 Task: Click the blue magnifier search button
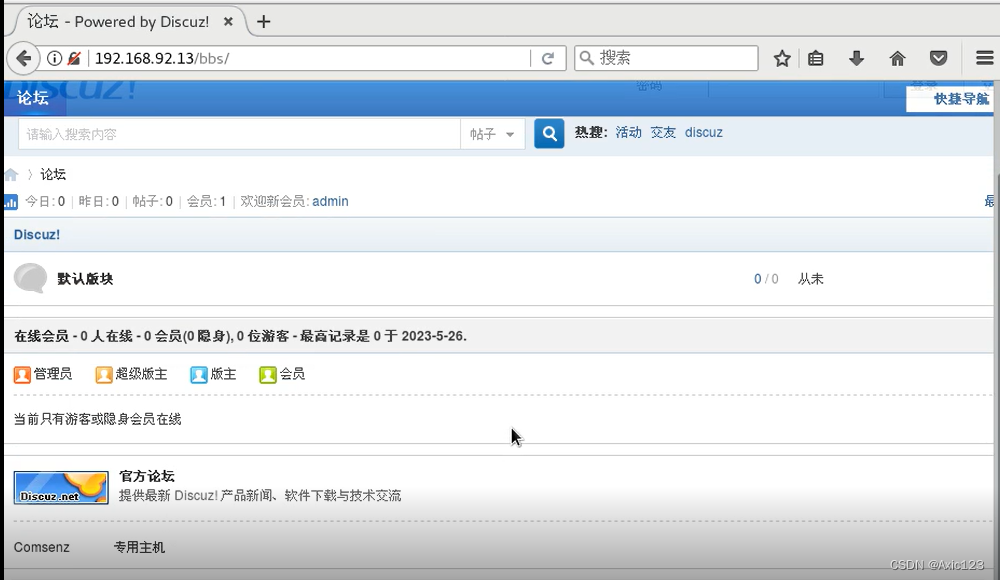click(548, 132)
